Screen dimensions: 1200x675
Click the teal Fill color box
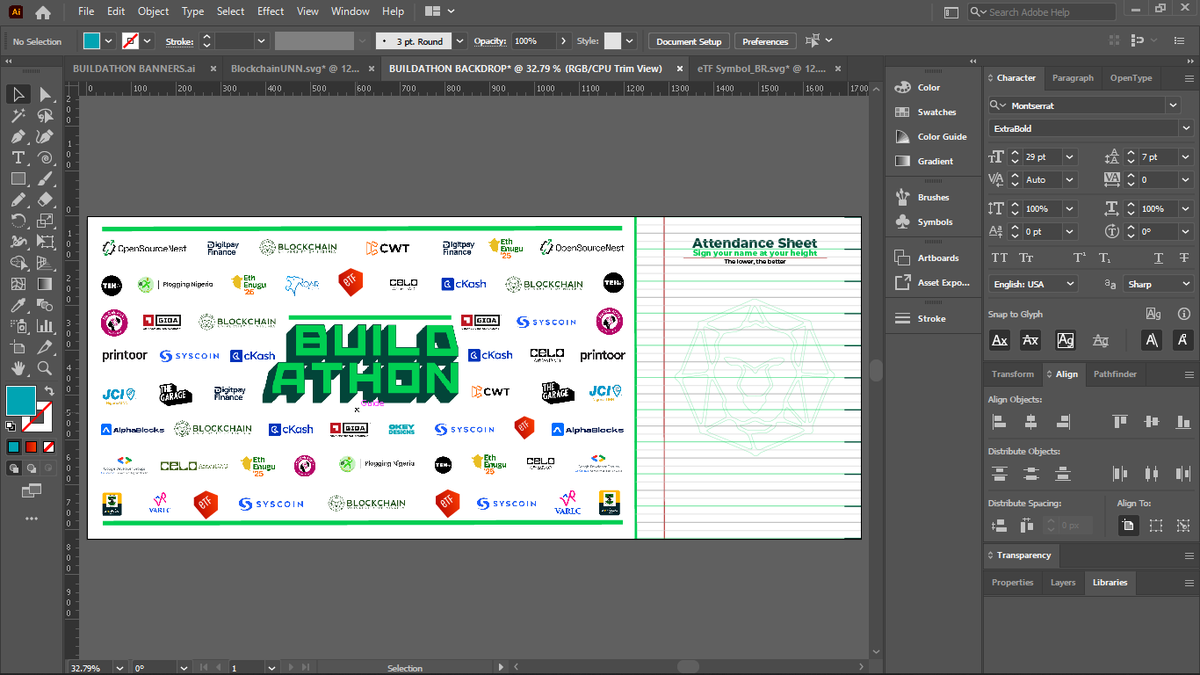(20, 401)
